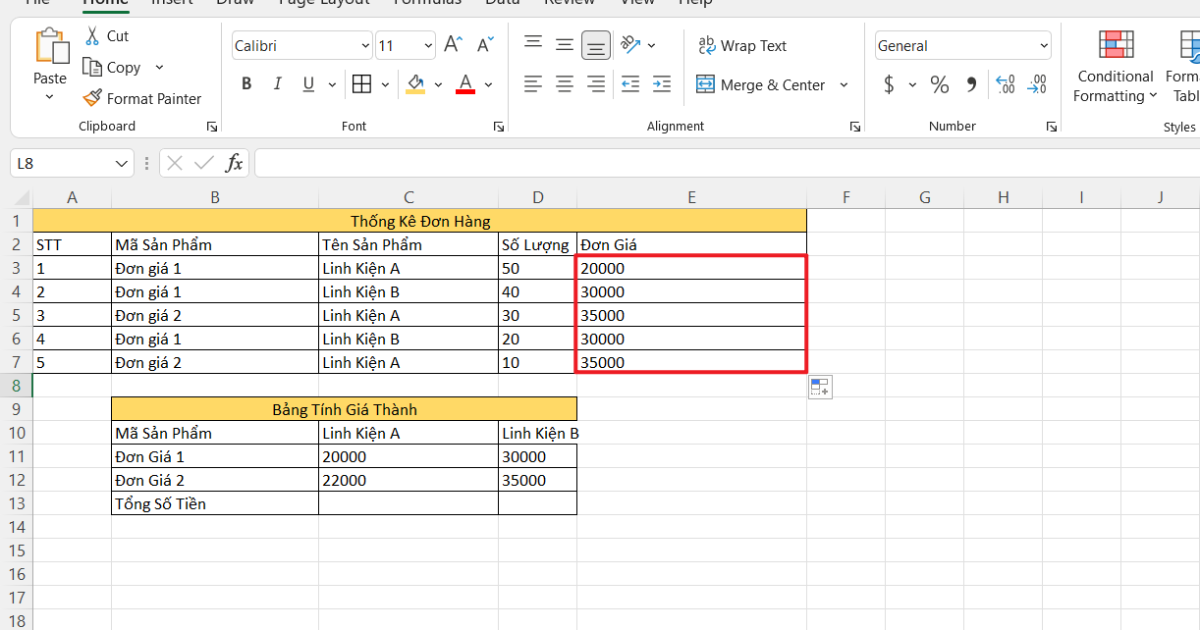Screen dimensions: 1200x630
Task: Select the Bảng Tính Giá Thành title cell
Action: point(344,409)
